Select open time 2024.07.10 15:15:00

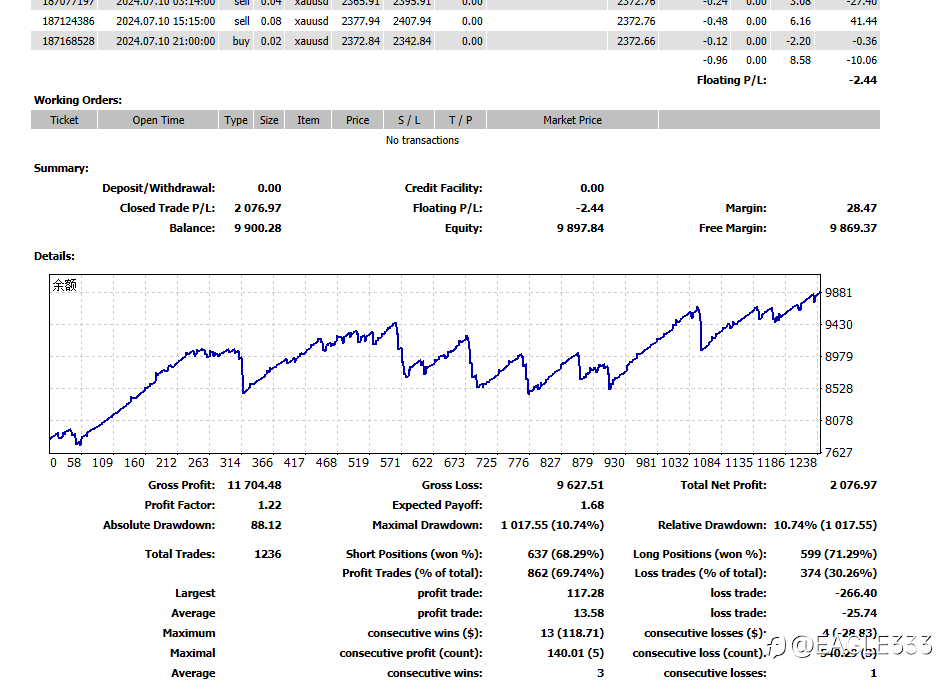pyautogui.click(x=165, y=21)
